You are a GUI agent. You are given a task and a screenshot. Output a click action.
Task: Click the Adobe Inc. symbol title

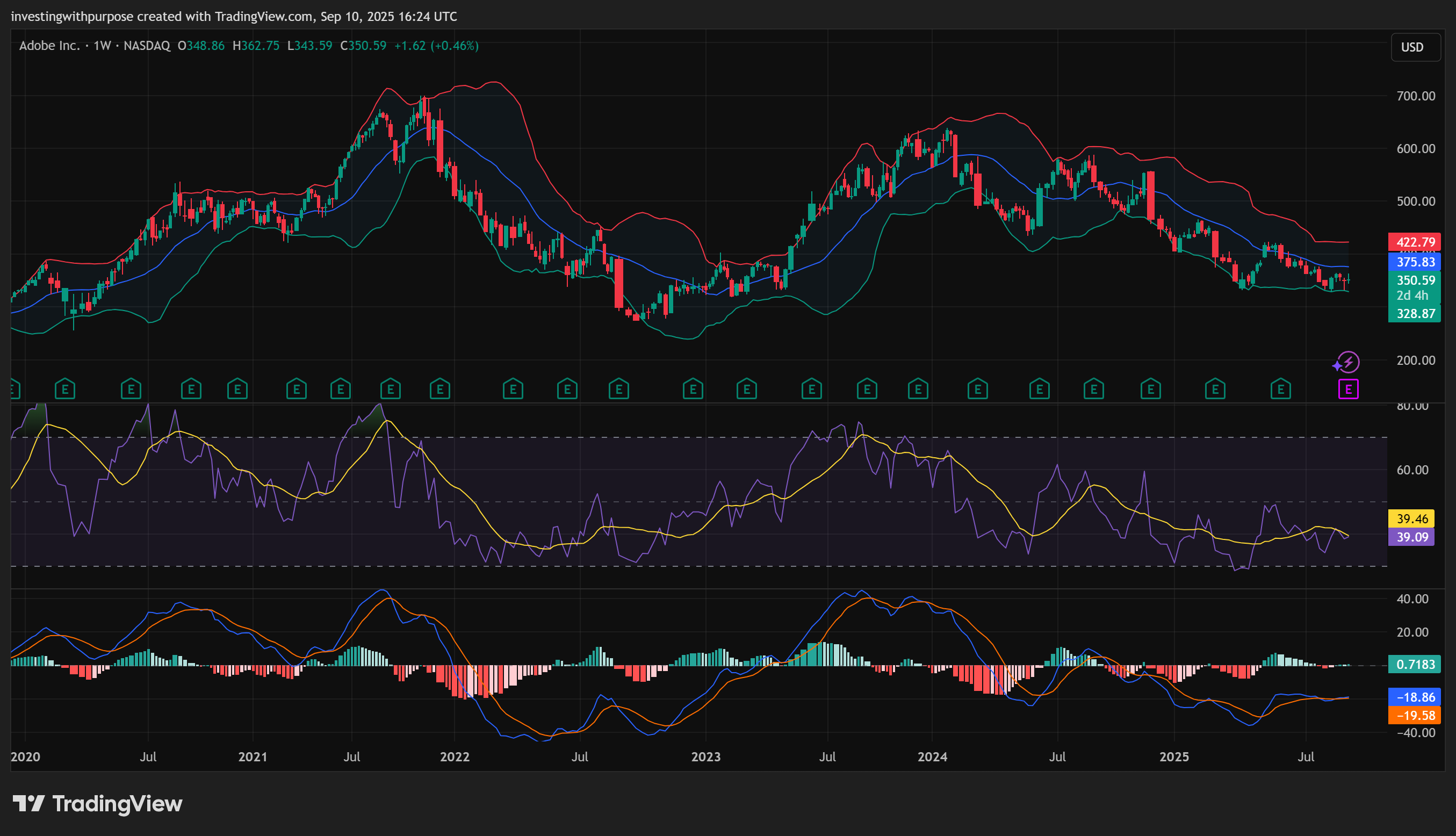coord(49,45)
